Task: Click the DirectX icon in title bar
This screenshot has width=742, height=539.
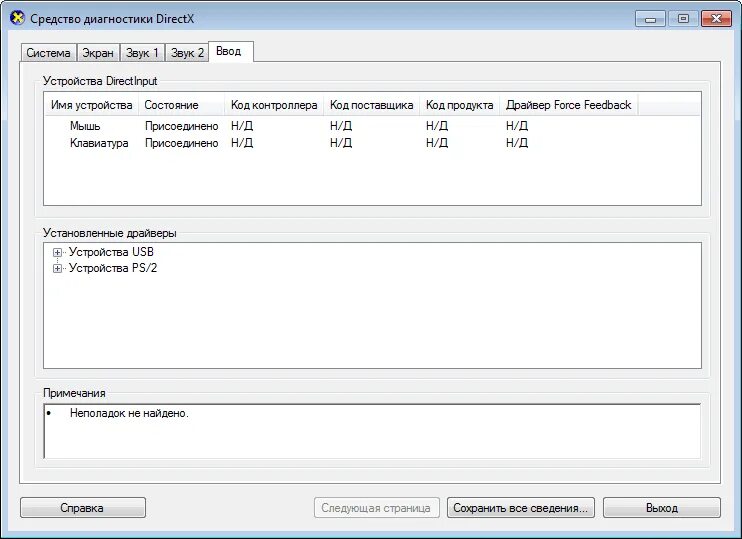Action: (17, 18)
